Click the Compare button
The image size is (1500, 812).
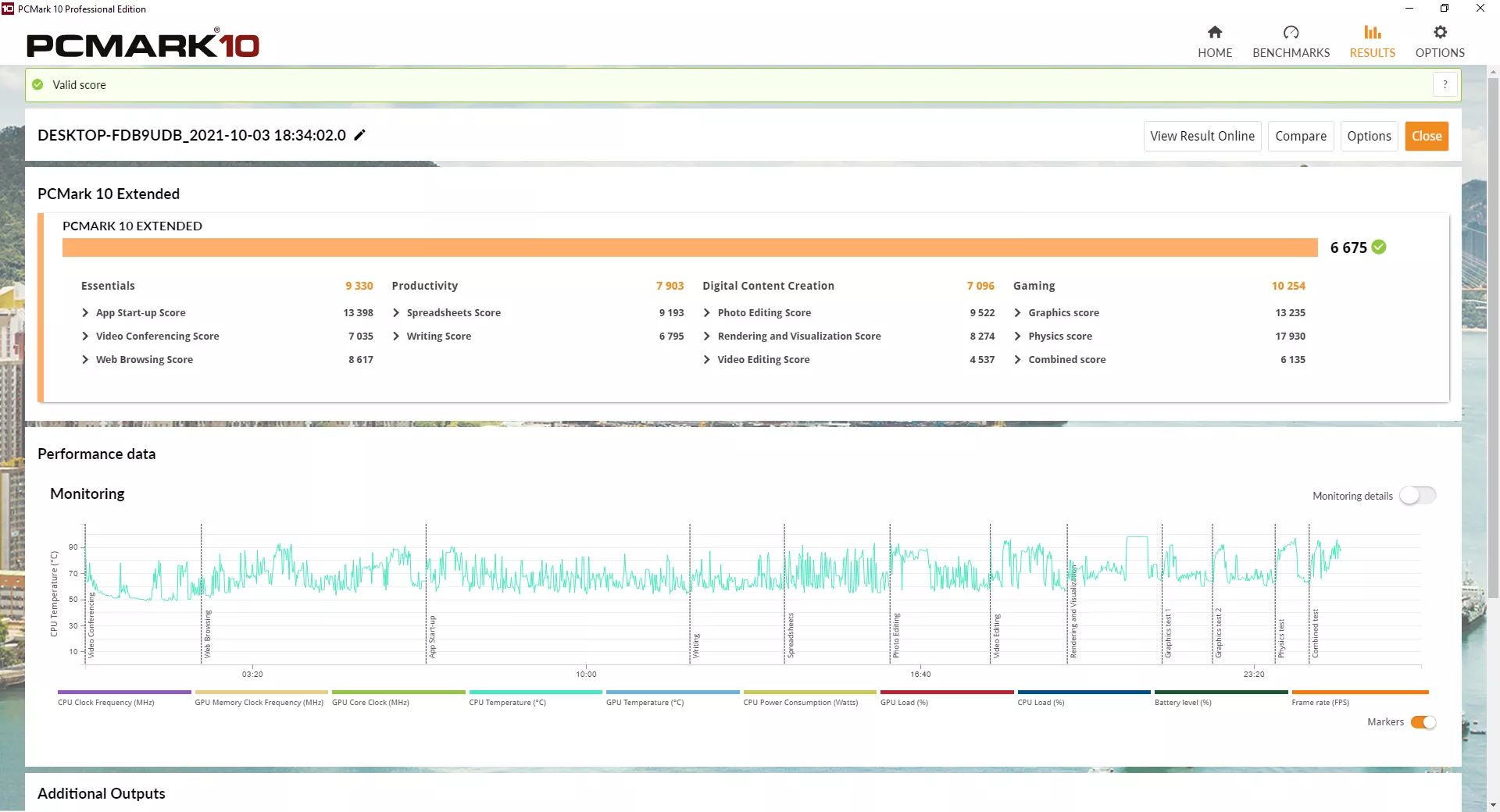(1301, 136)
